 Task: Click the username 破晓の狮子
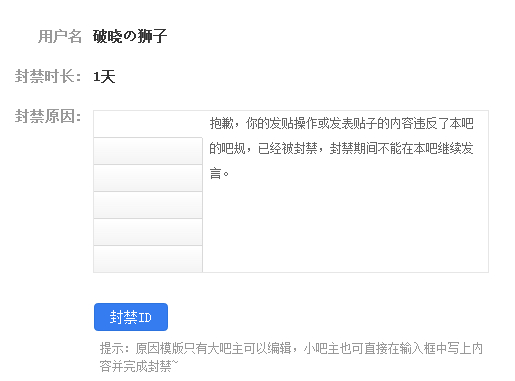130,36
